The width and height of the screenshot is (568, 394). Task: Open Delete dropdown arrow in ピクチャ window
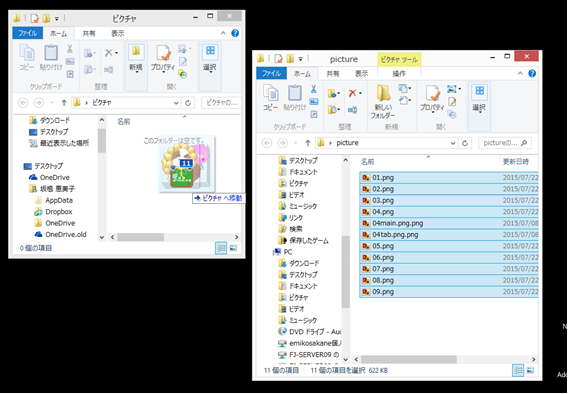point(116,53)
